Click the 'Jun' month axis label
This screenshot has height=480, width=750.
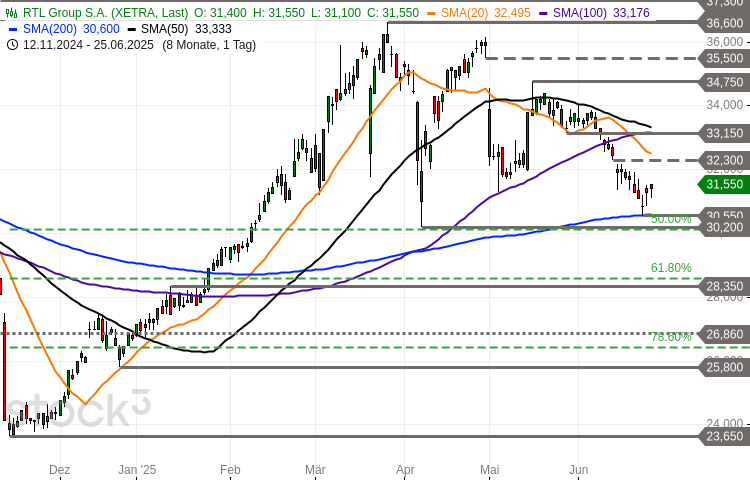point(579,469)
